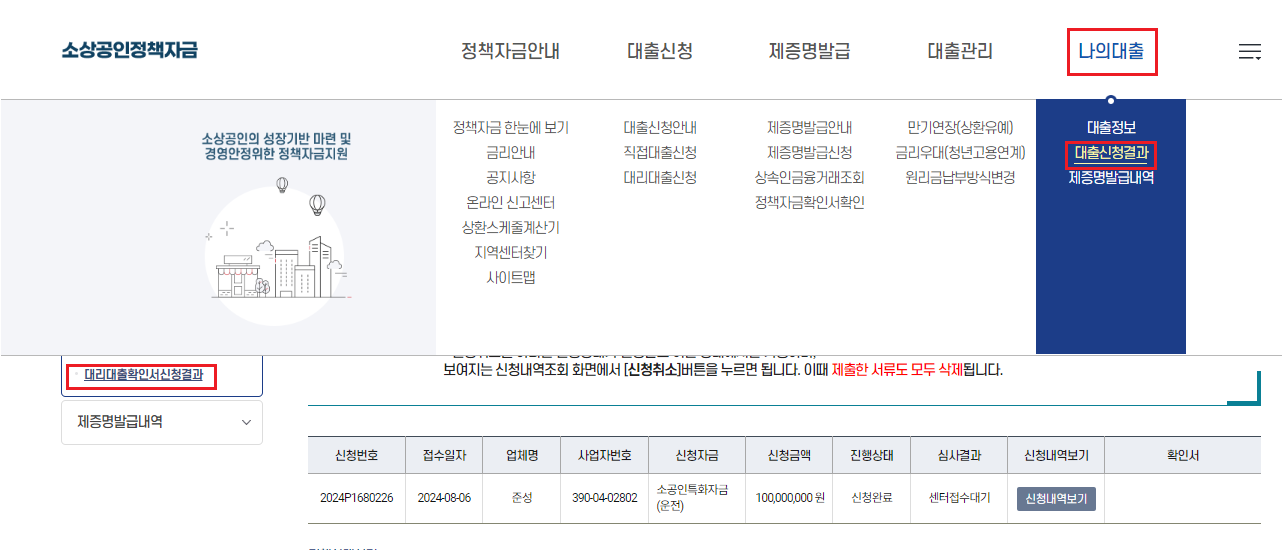Screen dimensions: 1282x550
Task: Click the 신청내역보기 button
Action: [x=1056, y=498]
